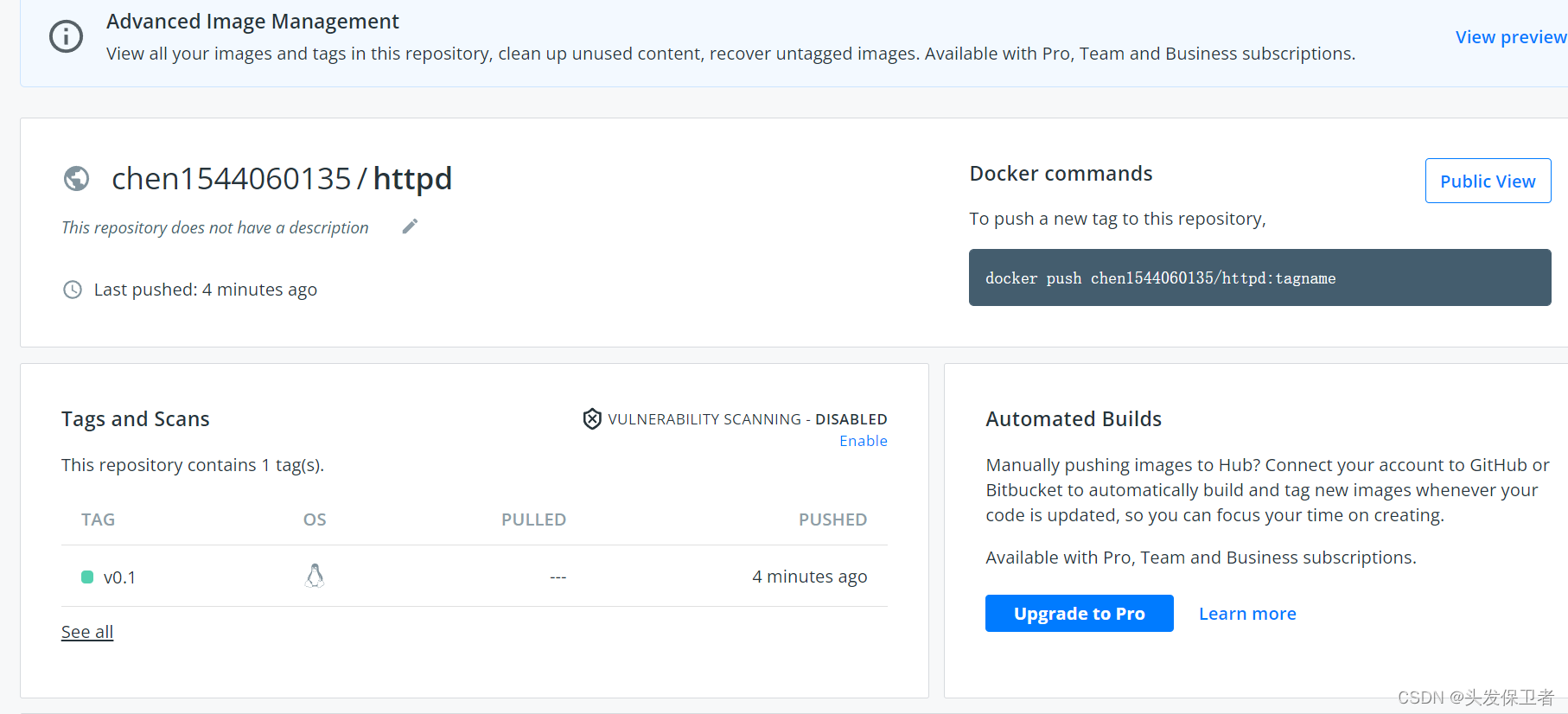Click the vulnerability scanning shield icon
This screenshot has height=714, width=1568.
tap(592, 419)
